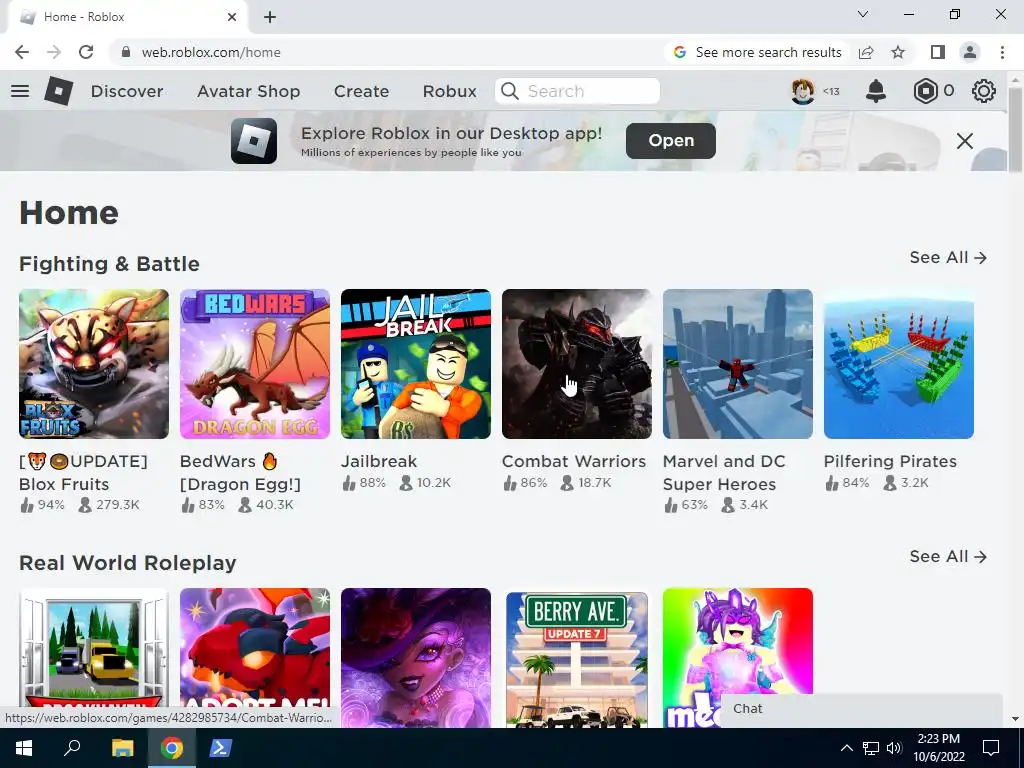
Task: See all Real World Roleplay games
Action: click(948, 556)
